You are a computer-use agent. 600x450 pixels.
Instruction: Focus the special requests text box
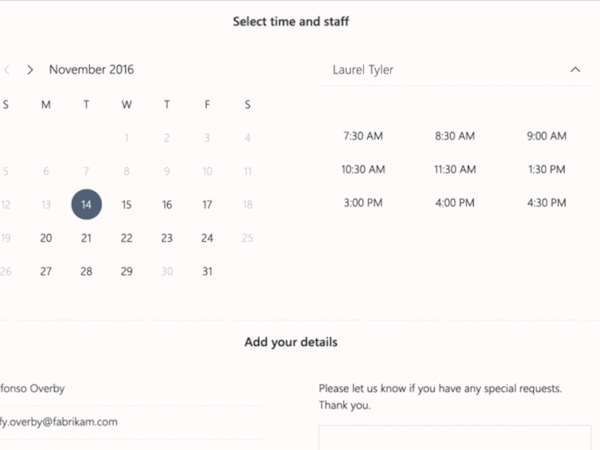[455, 438]
